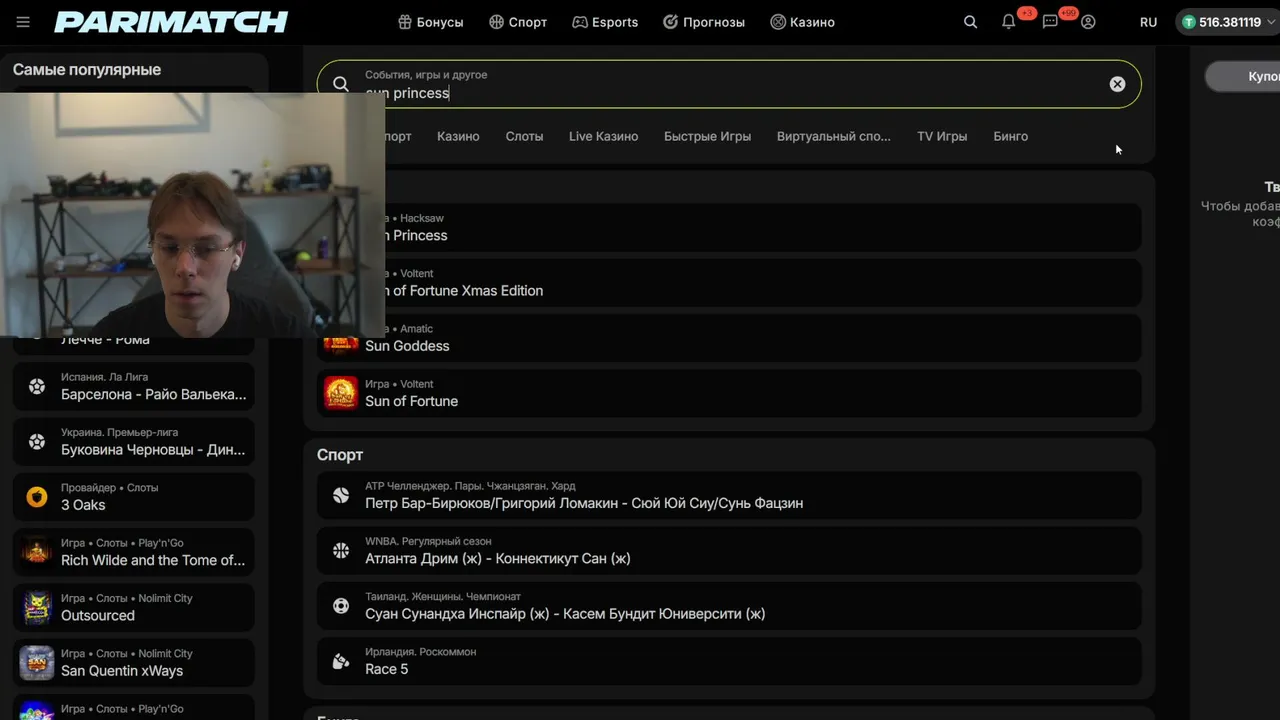Viewport: 1280px width, 720px height.
Task: Go to Esports section
Action: click(x=605, y=22)
